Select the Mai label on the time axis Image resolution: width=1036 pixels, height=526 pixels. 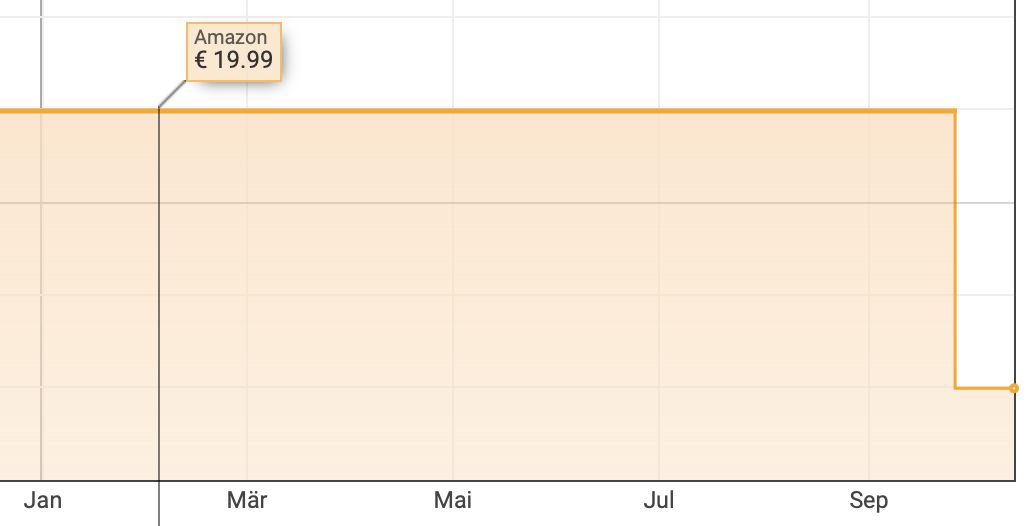pyautogui.click(x=453, y=500)
